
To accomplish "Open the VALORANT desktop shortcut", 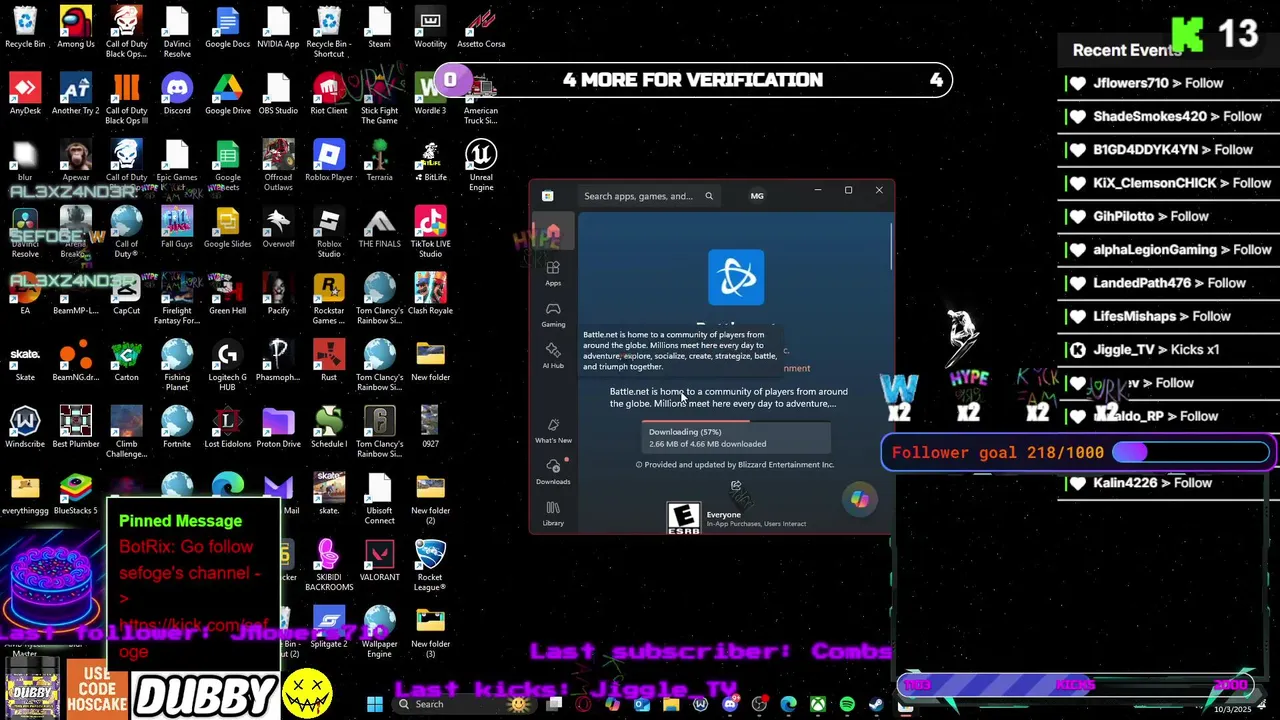I will (379, 561).
